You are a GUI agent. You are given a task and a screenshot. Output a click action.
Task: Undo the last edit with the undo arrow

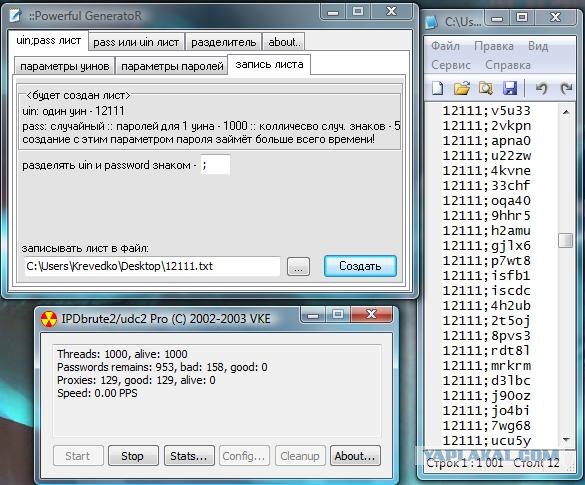coord(541,88)
